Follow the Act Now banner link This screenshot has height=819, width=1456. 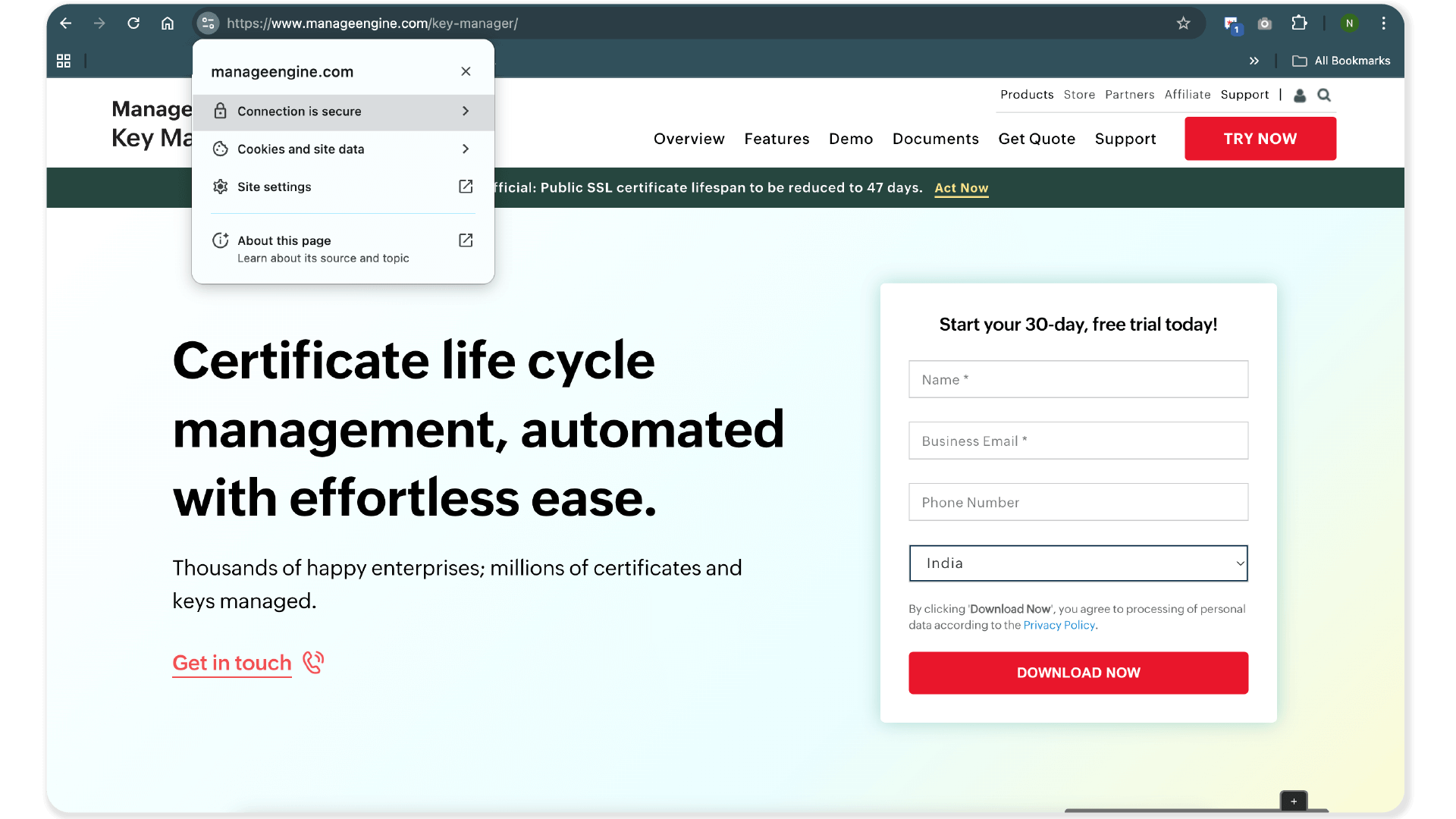click(x=961, y=188)
